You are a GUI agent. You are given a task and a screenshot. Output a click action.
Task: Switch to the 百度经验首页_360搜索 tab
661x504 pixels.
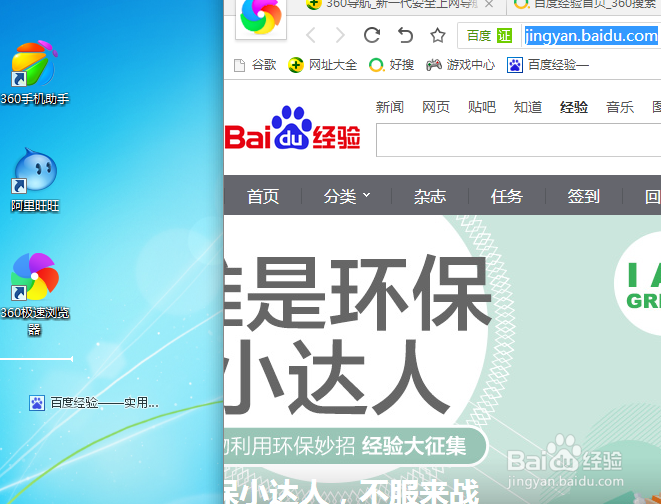(586, 4)
